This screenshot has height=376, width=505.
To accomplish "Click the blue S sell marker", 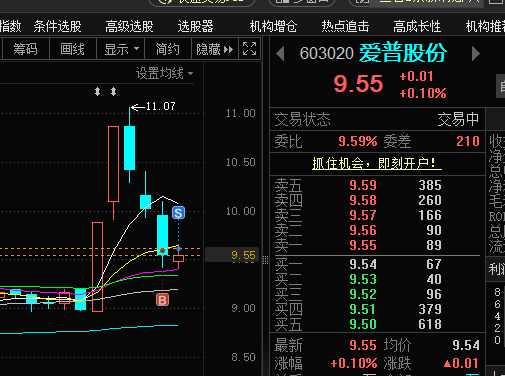I will point(178,213).
